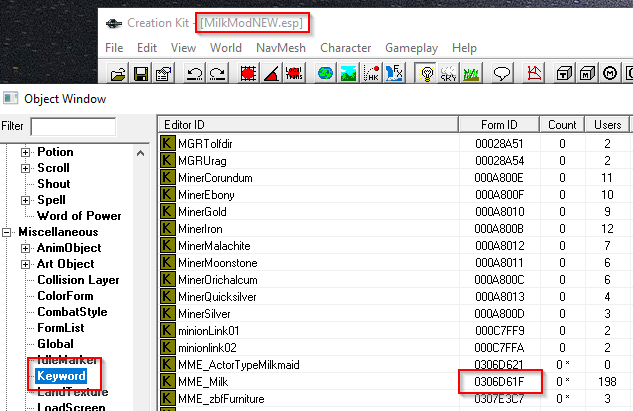
Task: Select the MME_ActorTypeMilkmaid keyword row
Action: coord(394,365)
